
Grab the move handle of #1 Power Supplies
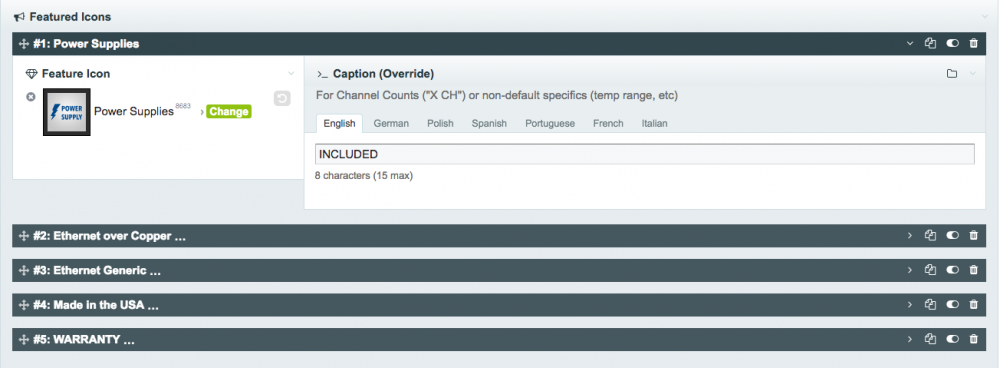(24, 44)
